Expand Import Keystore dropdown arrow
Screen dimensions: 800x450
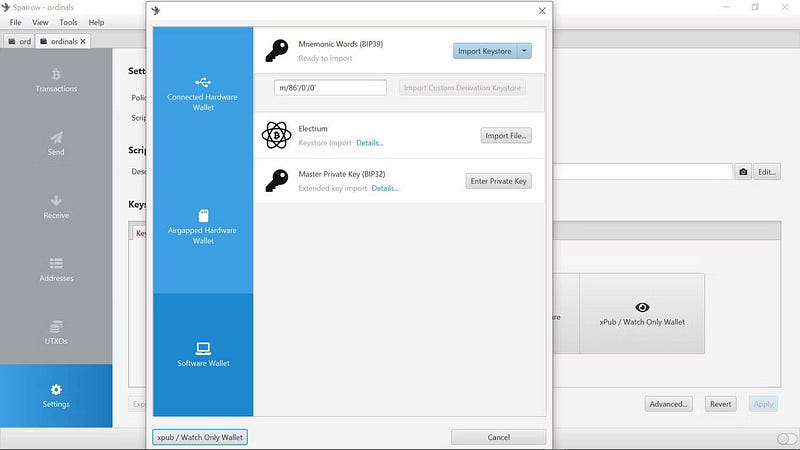[x=524, y=51]
